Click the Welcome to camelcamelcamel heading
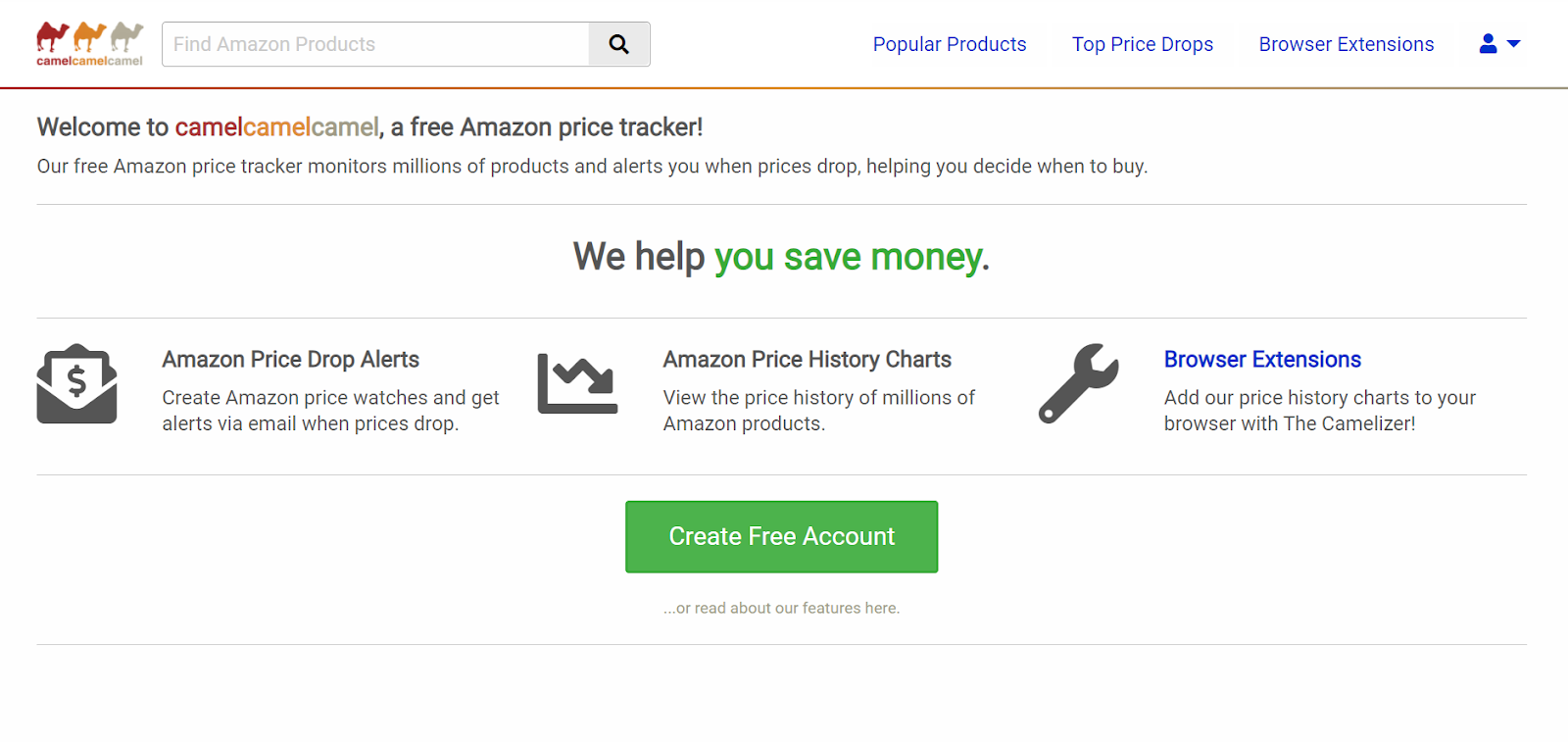The height and width of the screenshot is (742, 1568). pyautogui.click(x=369, y=127)
